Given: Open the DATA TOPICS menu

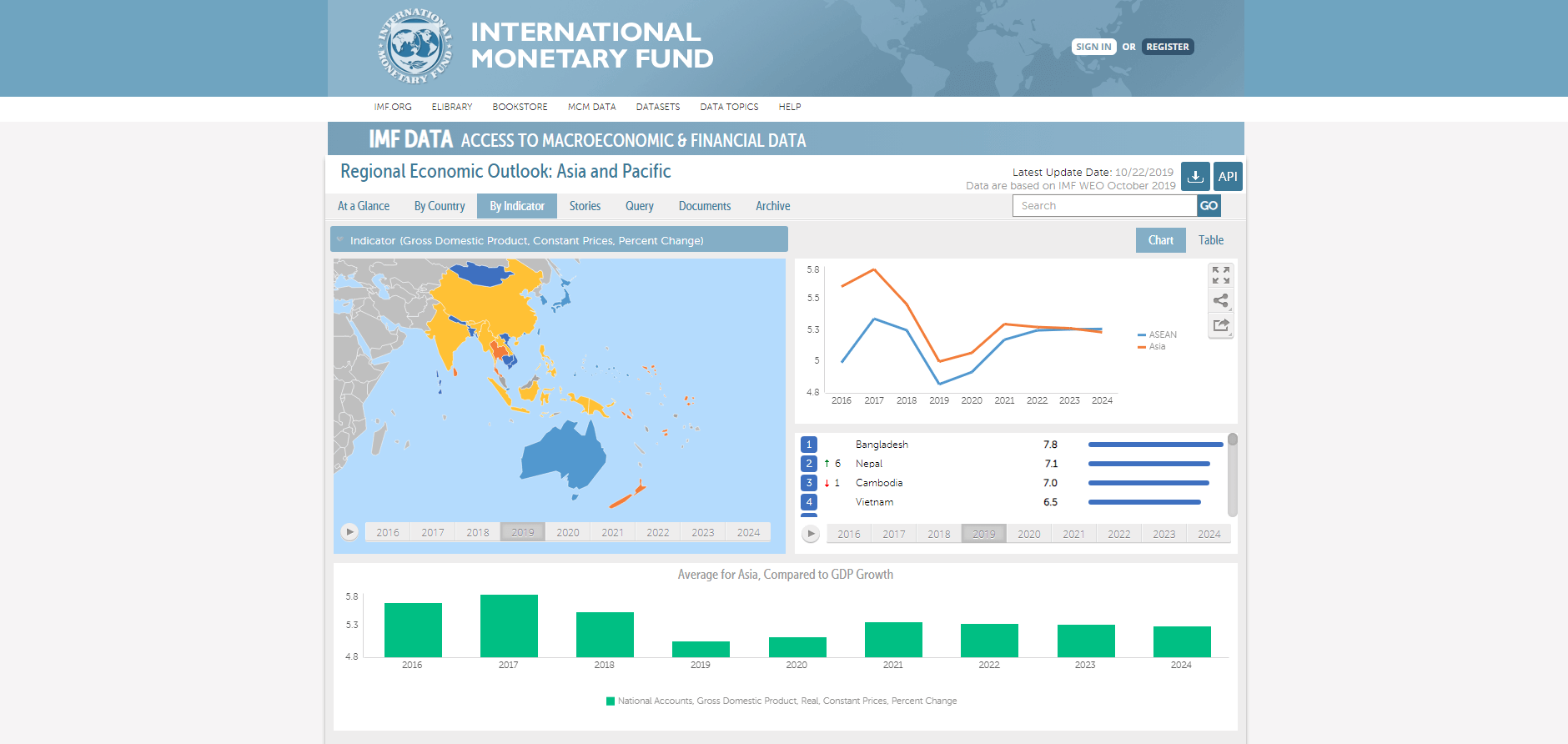Looking at the screenshot, I should tap(729, 107).
